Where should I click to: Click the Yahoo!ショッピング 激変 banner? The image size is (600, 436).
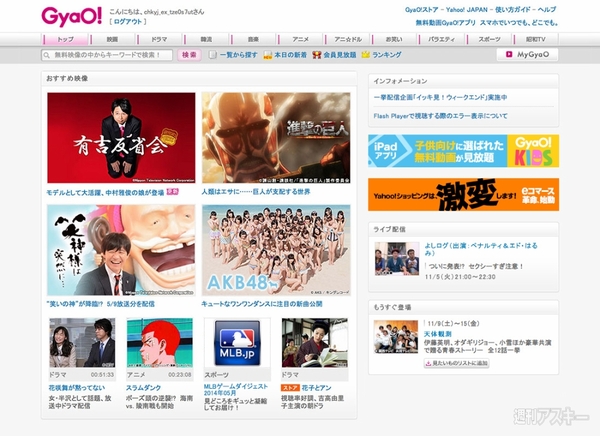click(x=463, y=194)
